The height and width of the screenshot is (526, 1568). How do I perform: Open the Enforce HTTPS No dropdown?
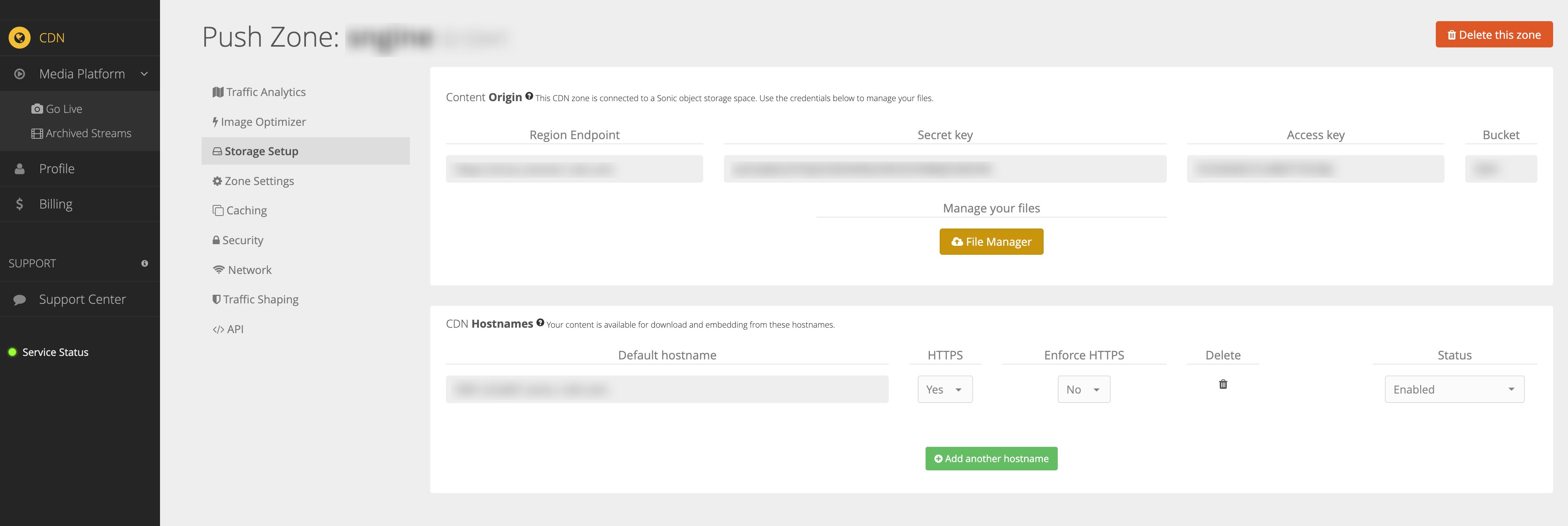click(x=1084, y=389)
